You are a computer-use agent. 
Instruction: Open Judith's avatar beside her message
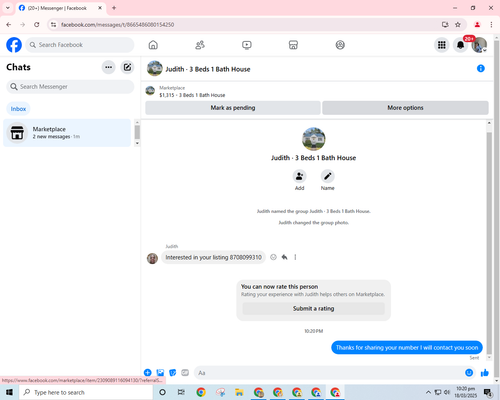click(152, 258)
